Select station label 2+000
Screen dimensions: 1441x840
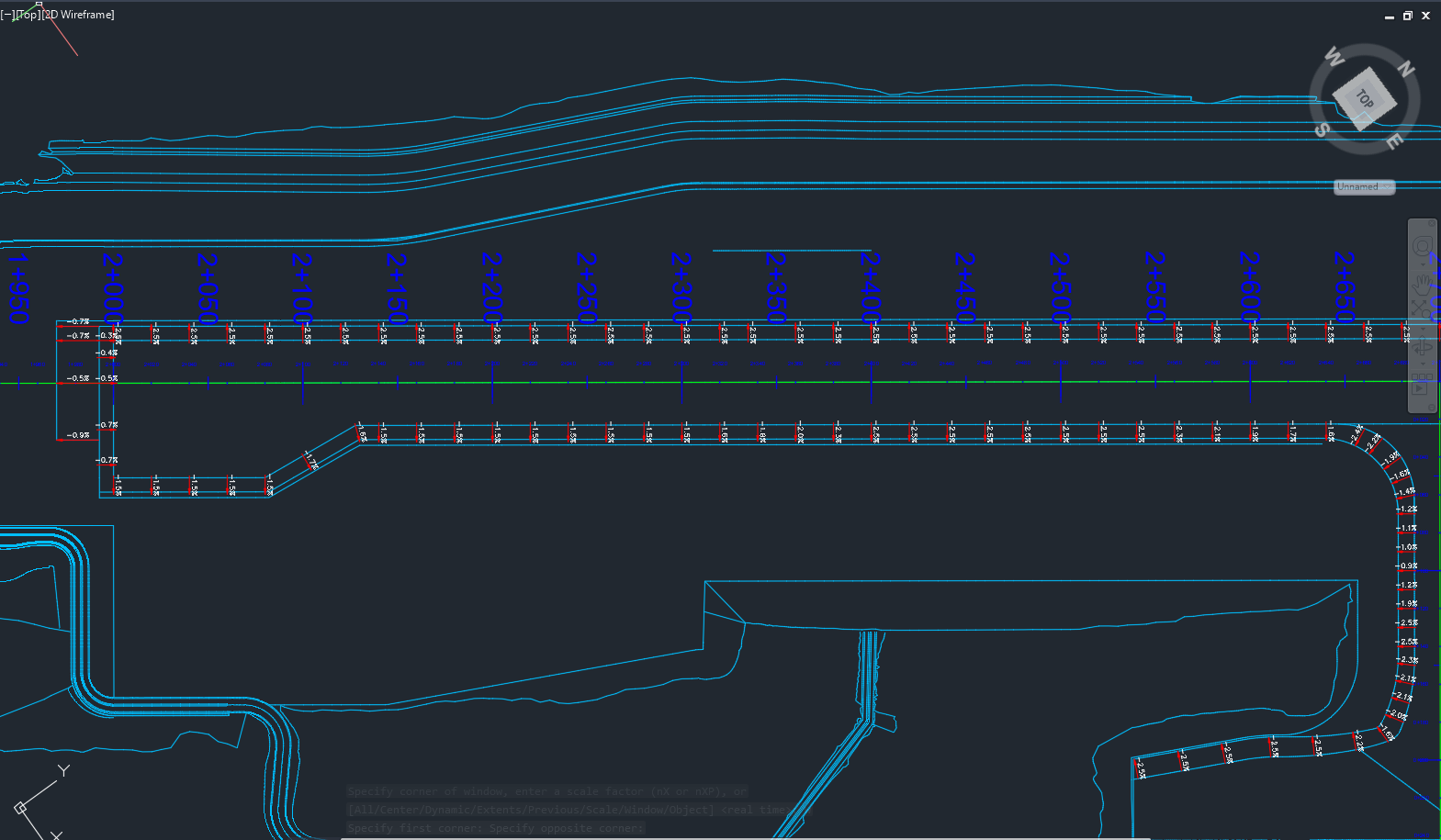coord(112,288)
